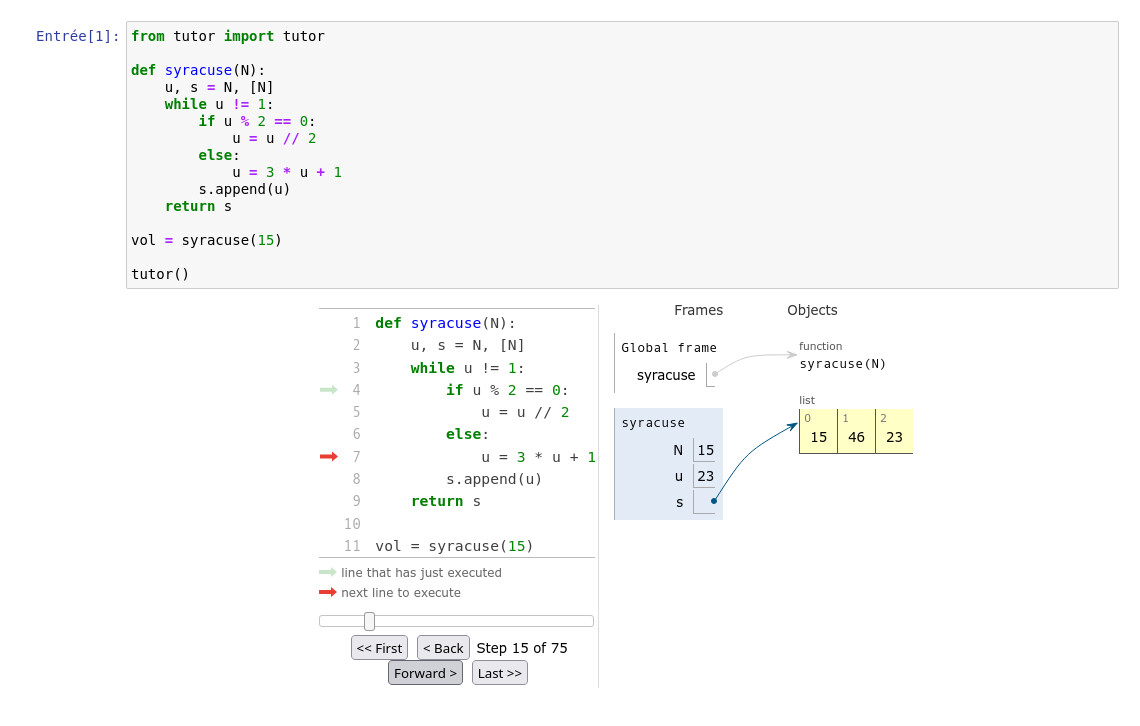Click 'next line to execute' legend text
The image size is (1140, 726).
pyautogui.click(x=401, y=592)
